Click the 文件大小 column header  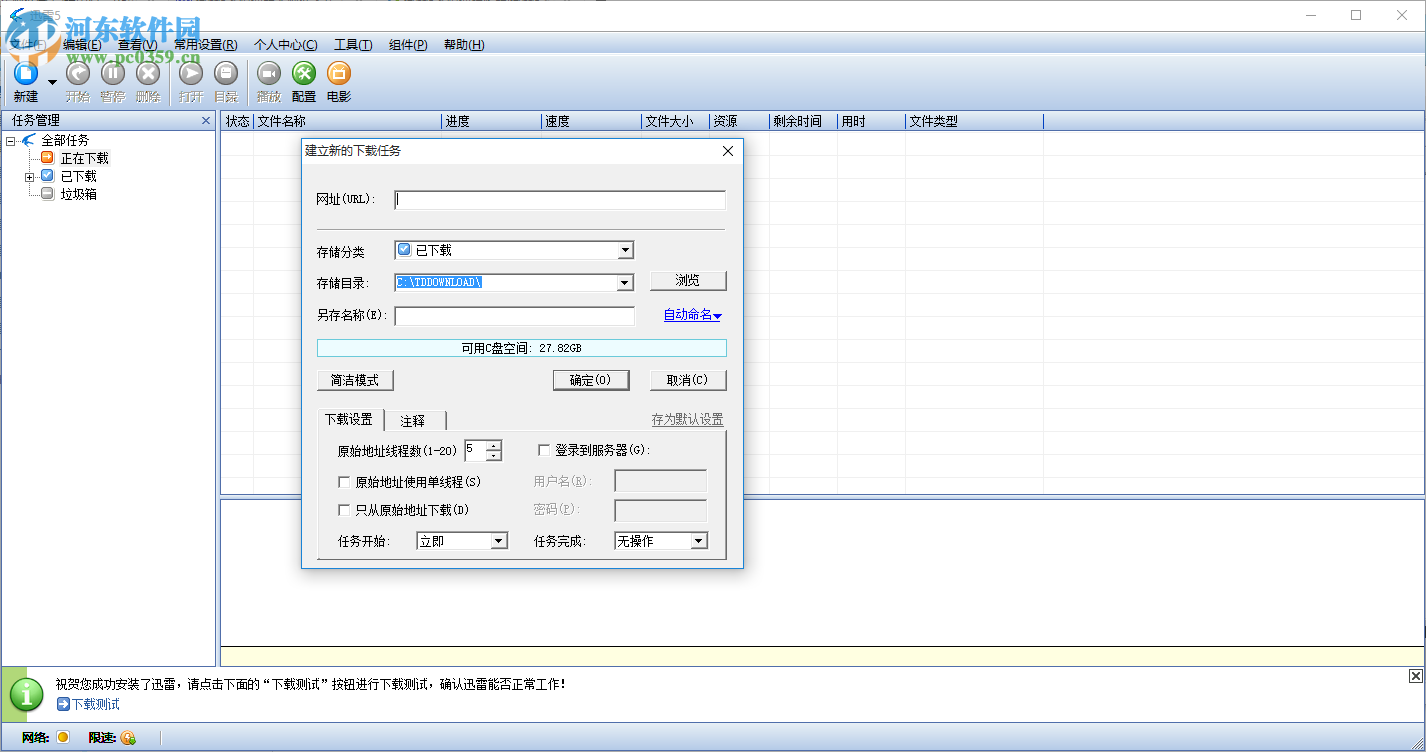click(x=675, y=121)
